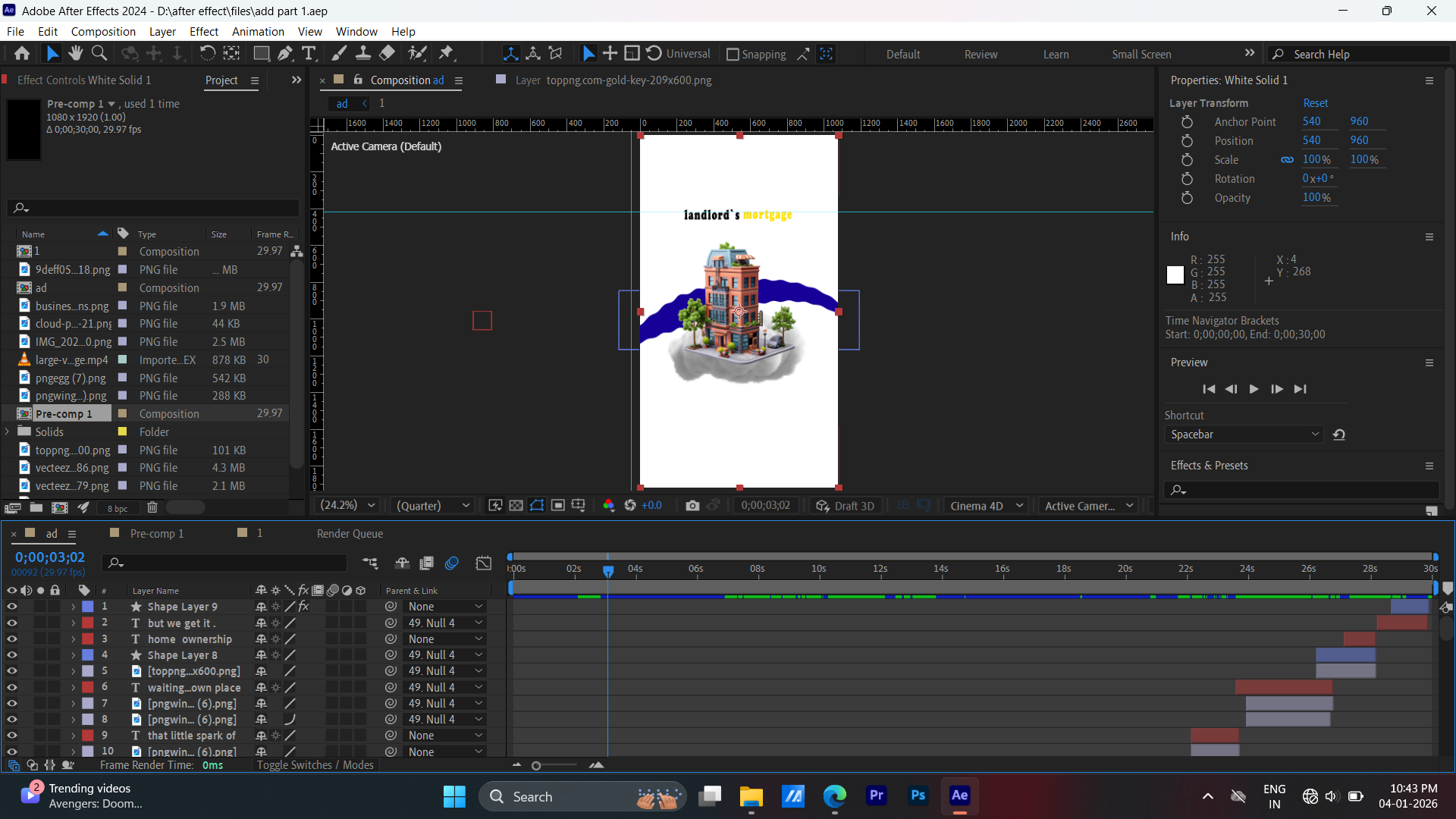This screenshot has width=1456, height=819.
Task: Select the Zoom tool
Action: (x=99, y=53)
